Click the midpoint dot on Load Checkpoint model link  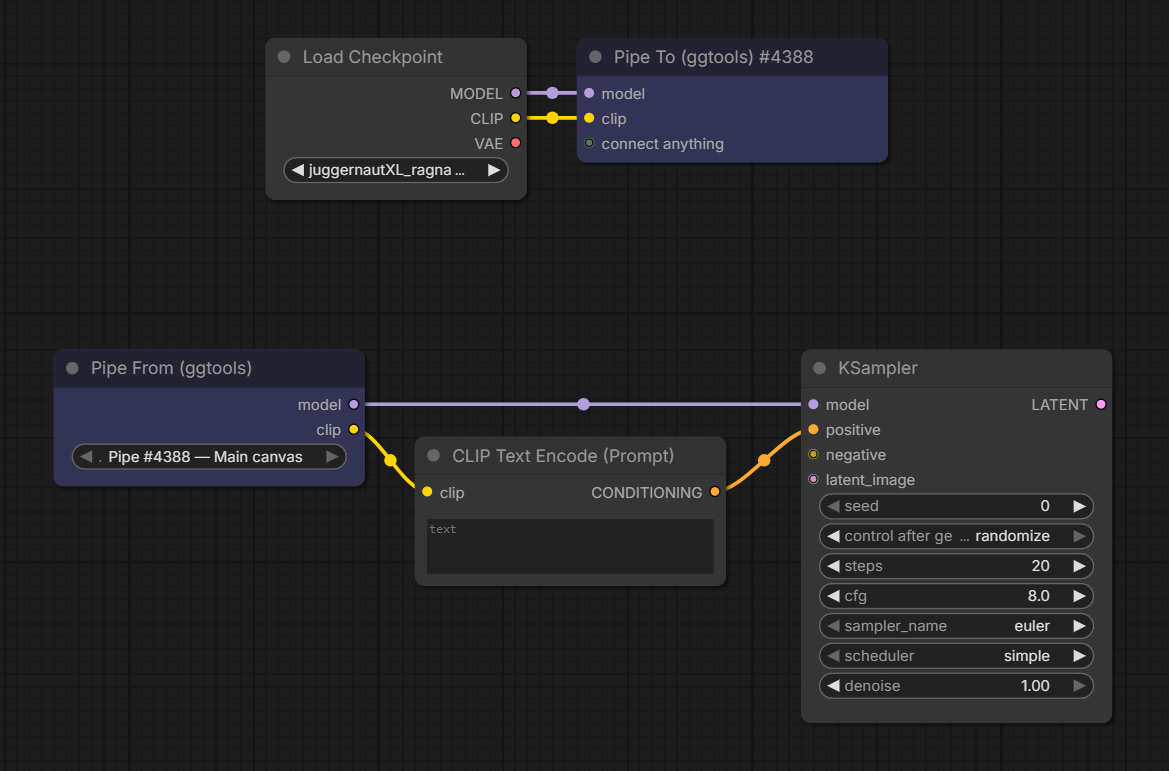pos(552,93)
